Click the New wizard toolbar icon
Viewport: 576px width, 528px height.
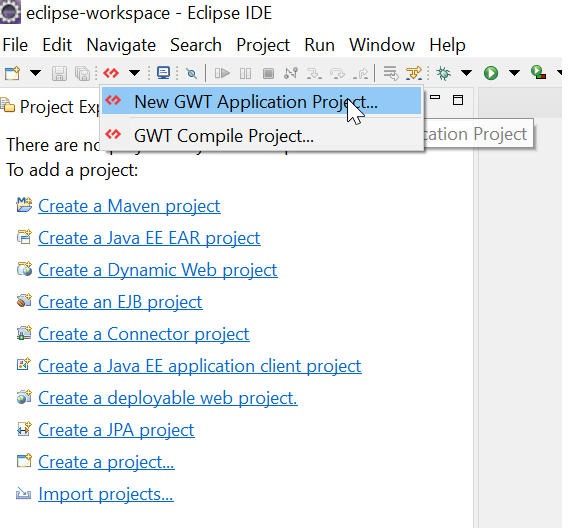(12, 73)
